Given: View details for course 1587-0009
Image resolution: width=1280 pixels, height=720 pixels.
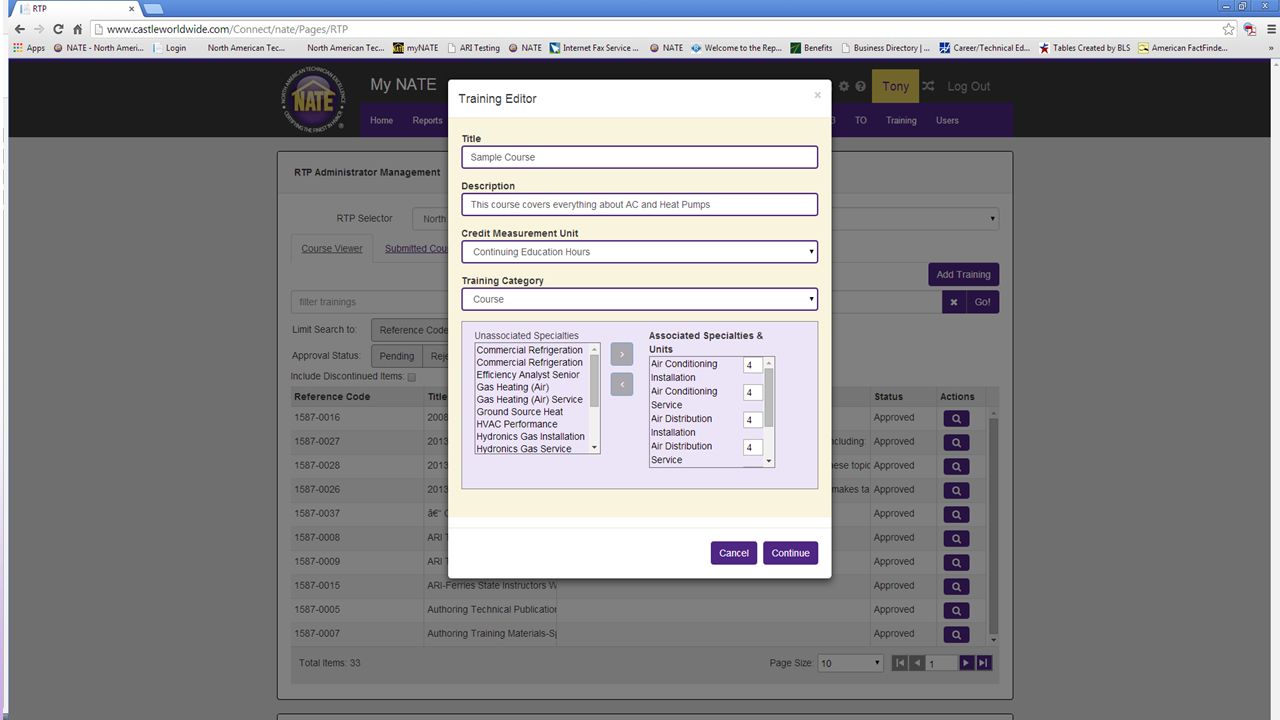Looking at the screenshot, I should [956, 562].
